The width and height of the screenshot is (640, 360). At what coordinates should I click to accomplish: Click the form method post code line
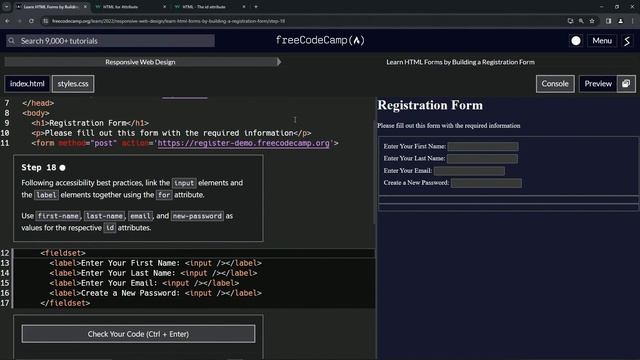pos(185,143)
